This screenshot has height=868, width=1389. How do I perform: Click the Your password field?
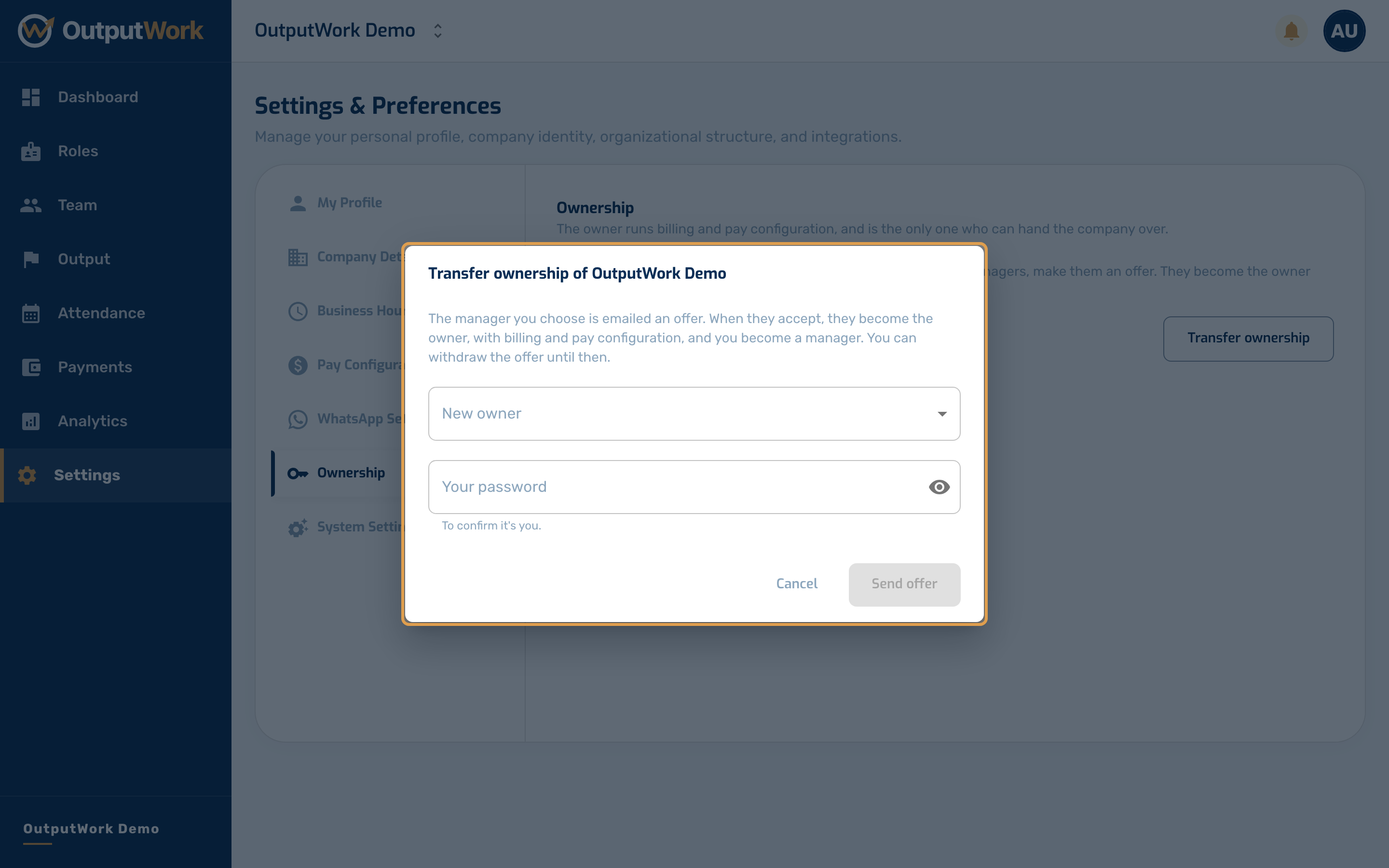(x=694, y=487)
